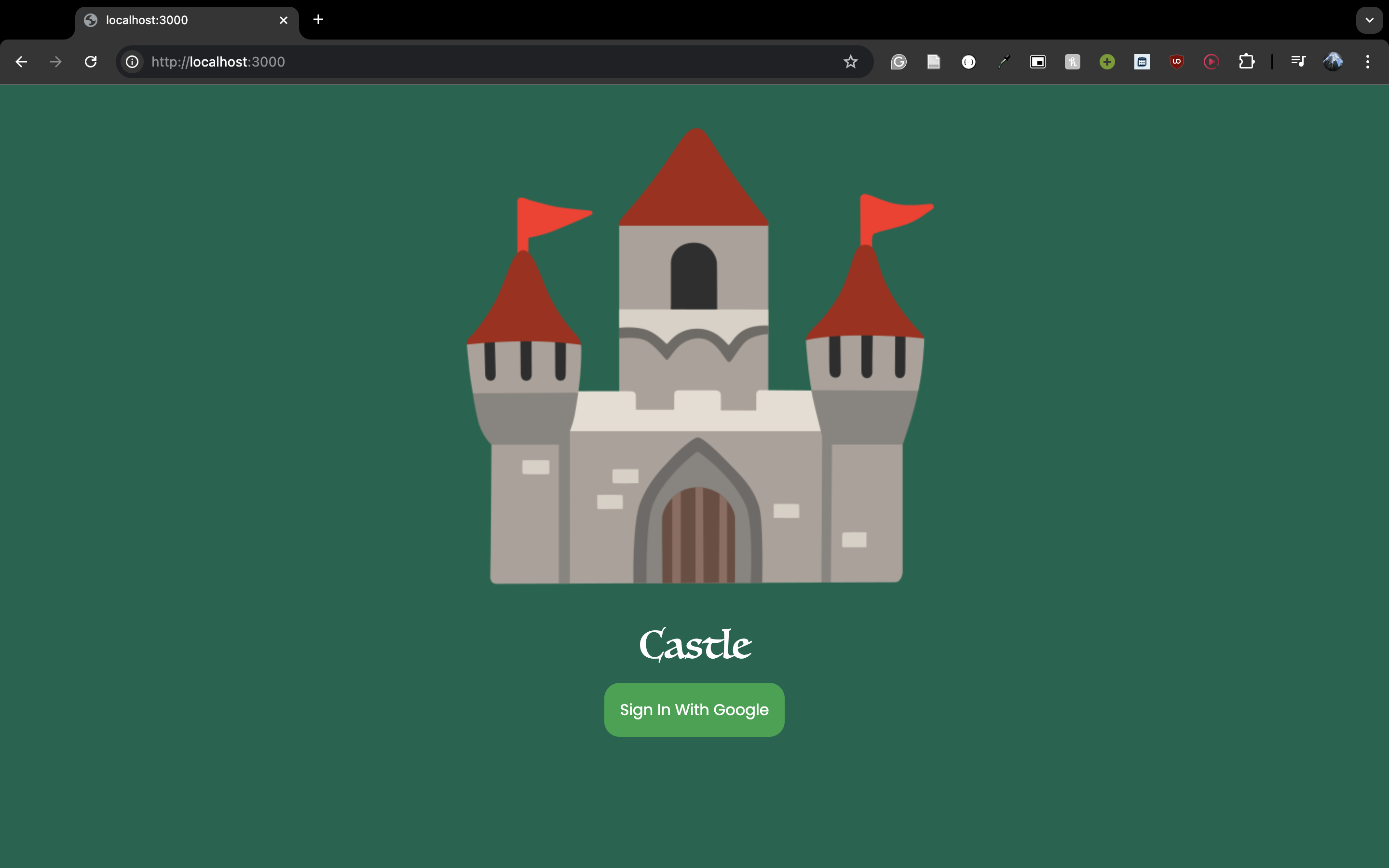Click the JSON braces extension icon
The image size is (1389, 868).
pos(968,62)
